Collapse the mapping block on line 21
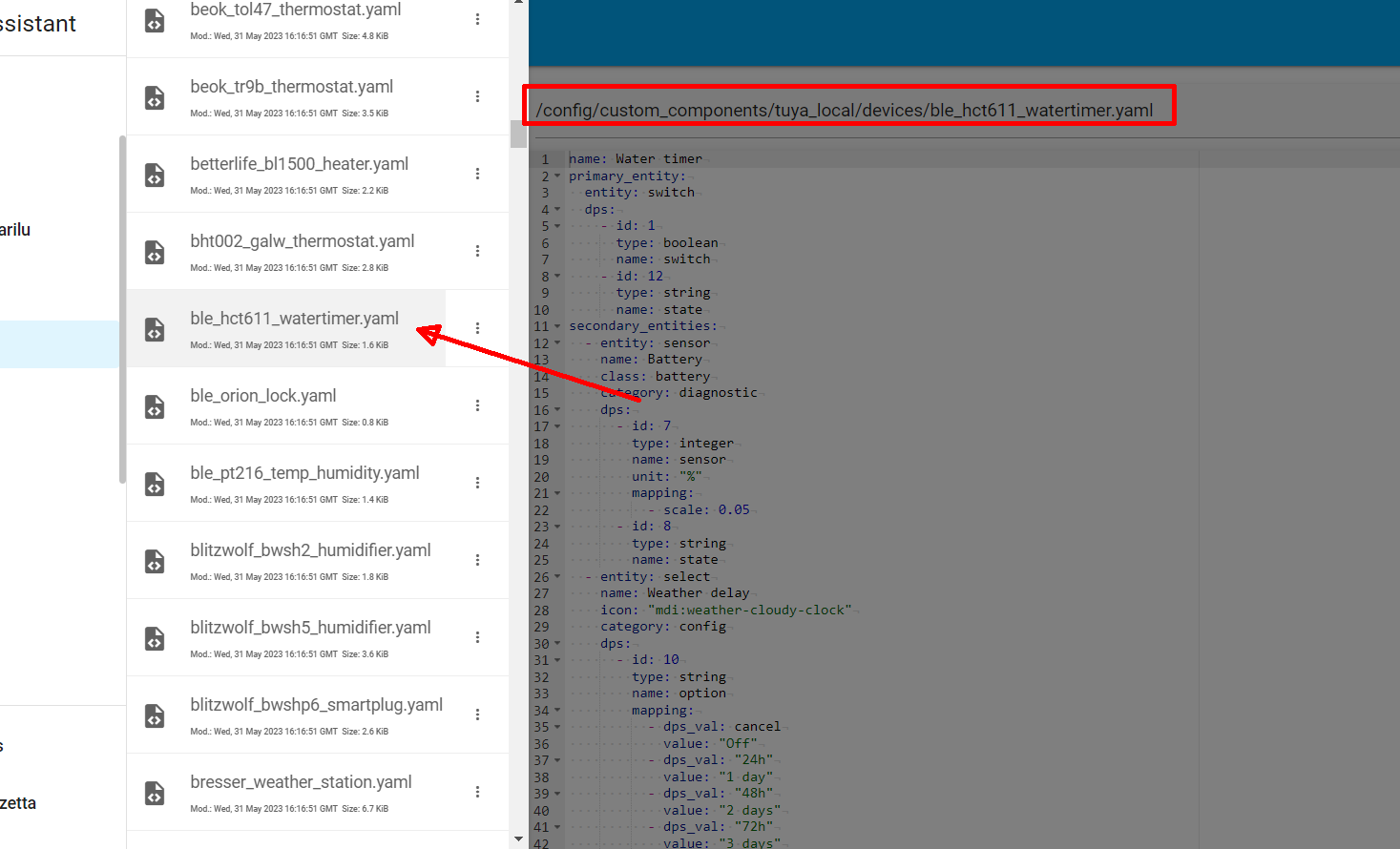 click(557, 493)
